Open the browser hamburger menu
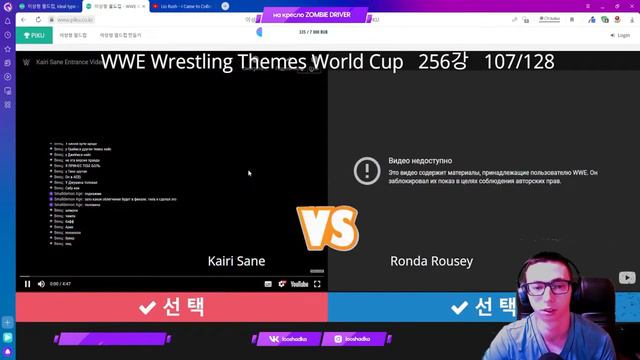The height and width of the screenshot is (360, 640). pos(588,7)
